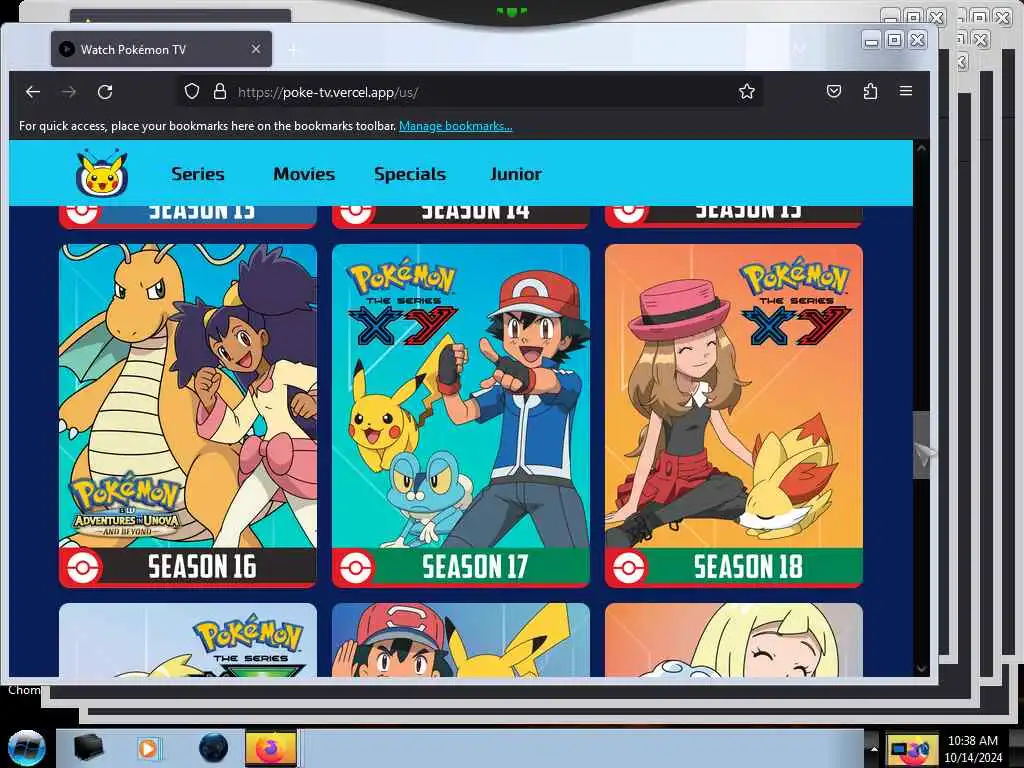Click the browser forward arrow
Viewport: 1024px width, 768px height.
tap(69, 92)
